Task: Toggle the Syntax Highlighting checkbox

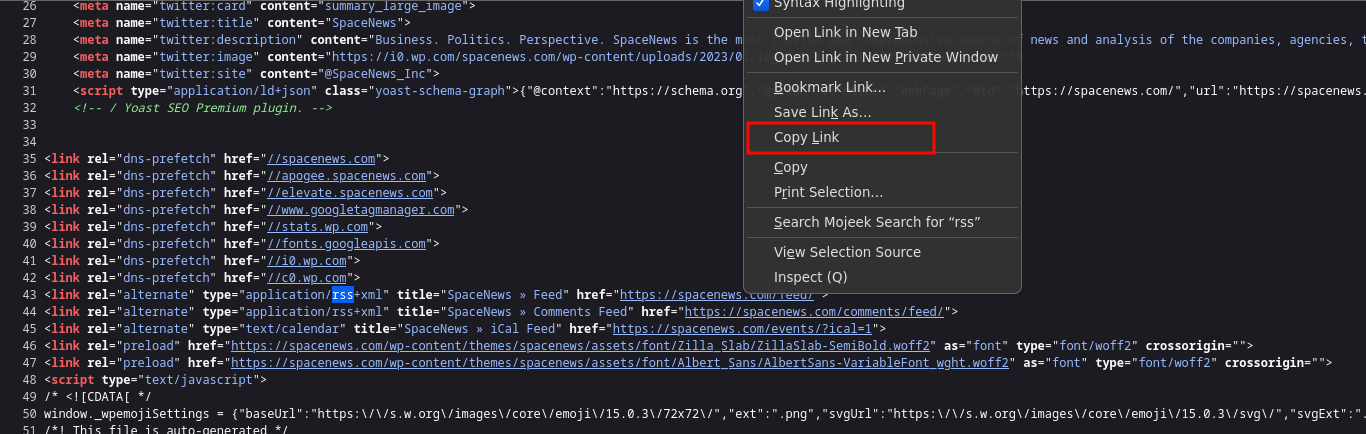Action: click(760, 4)
